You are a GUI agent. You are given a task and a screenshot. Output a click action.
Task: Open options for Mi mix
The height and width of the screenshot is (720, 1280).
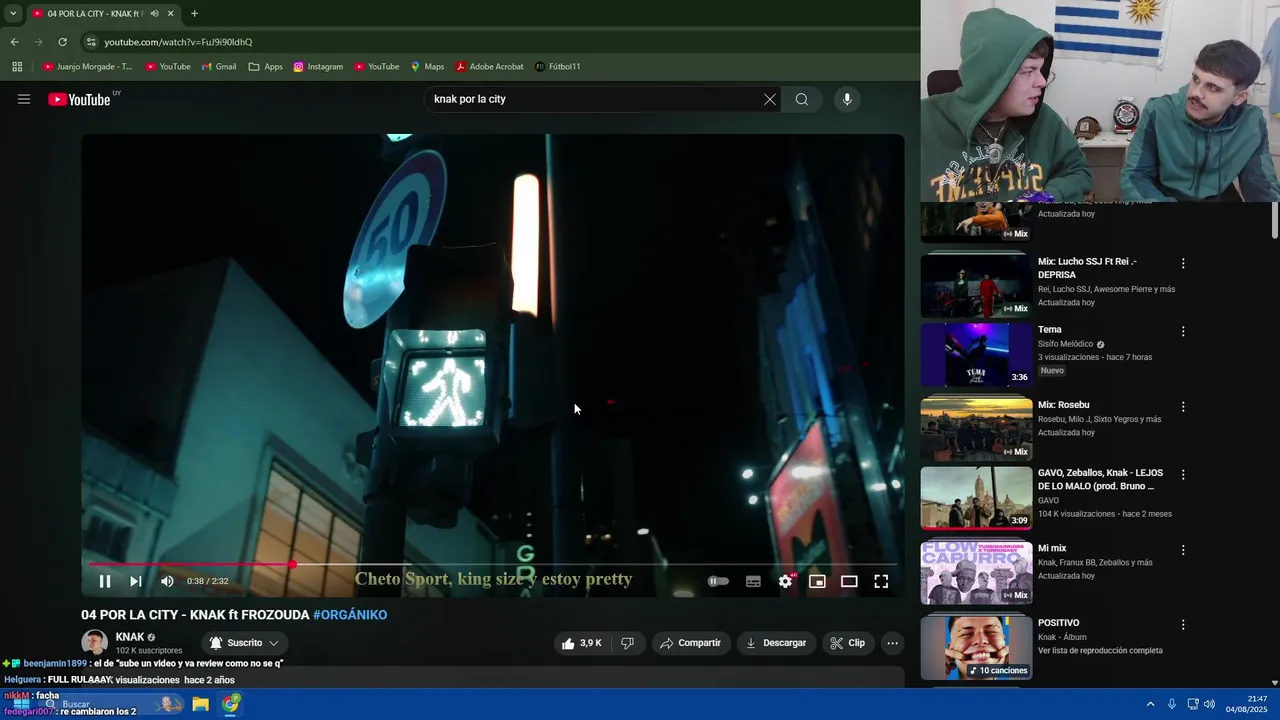tap(1183, 550)
